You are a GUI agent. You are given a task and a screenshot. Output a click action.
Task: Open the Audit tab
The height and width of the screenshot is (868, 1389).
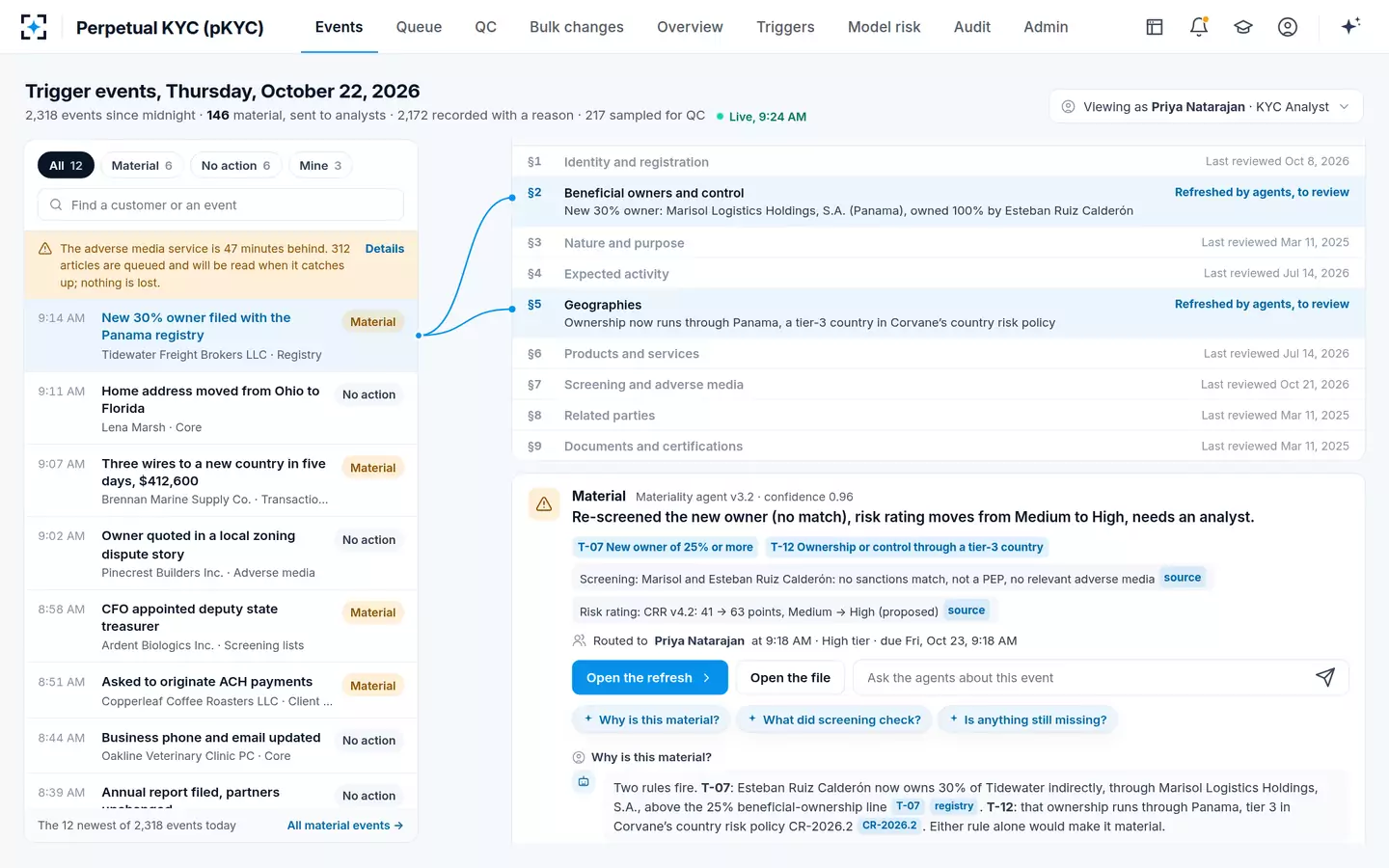972,27
